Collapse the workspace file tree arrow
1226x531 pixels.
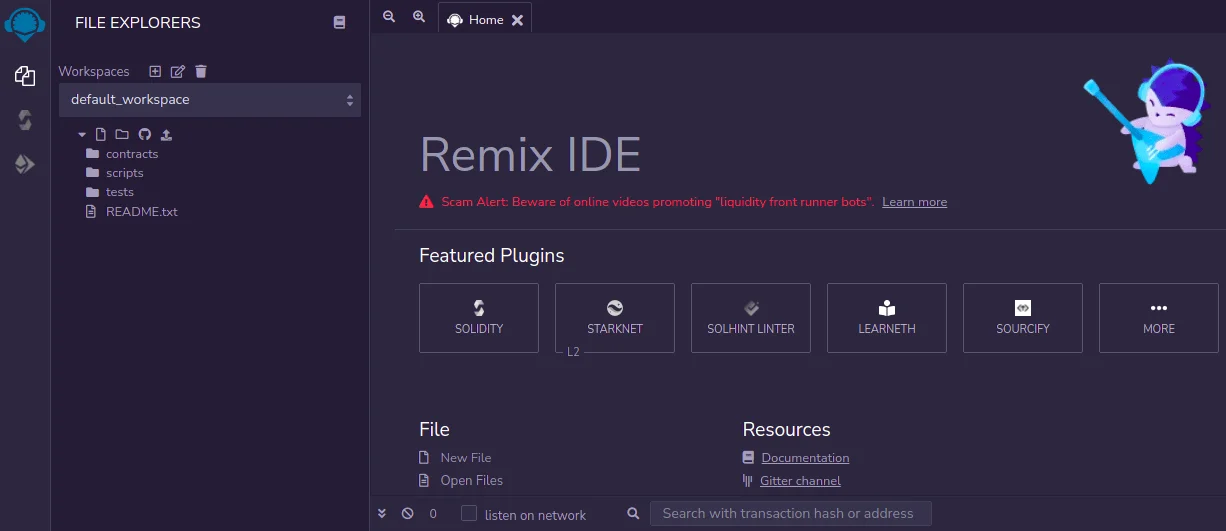pyautogui.click(x=82, y=134)
